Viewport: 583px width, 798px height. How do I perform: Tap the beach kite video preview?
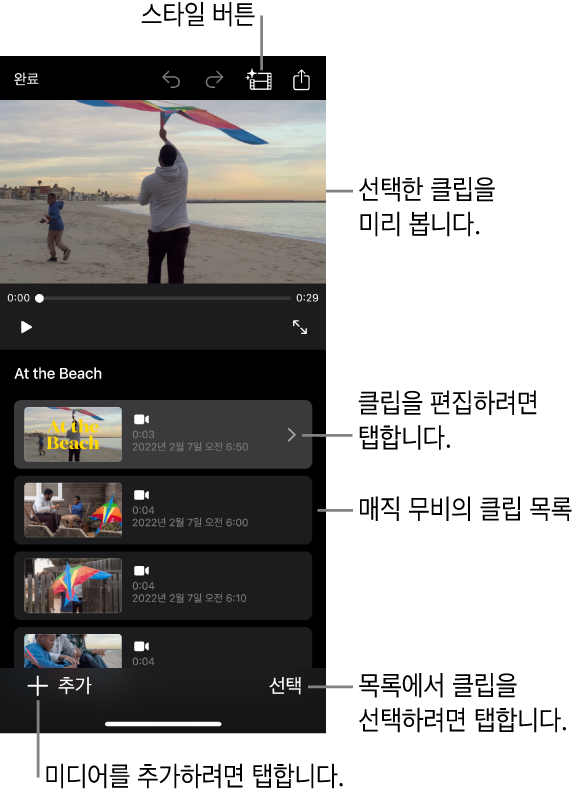point(163,191)
